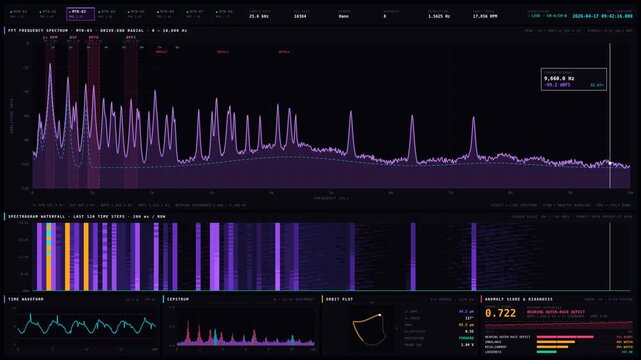The height and width of the screenshot is (360, 641).
Task: Click the Spectrogram Waterfall panel title
Action: 87,216
